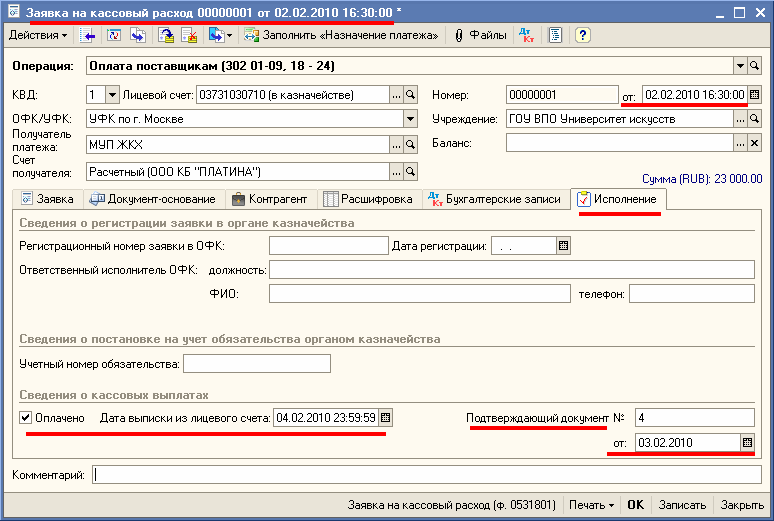Open calendar for confirming document date
Screen dimensions: 774x521
746,442
